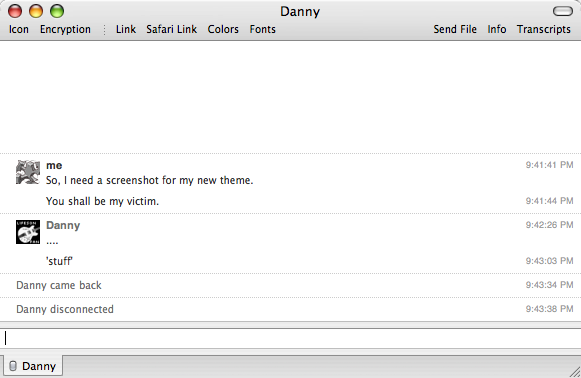Click the sender name 'me'
Screen dimensions: 581x378
click(x=54, y=166)
